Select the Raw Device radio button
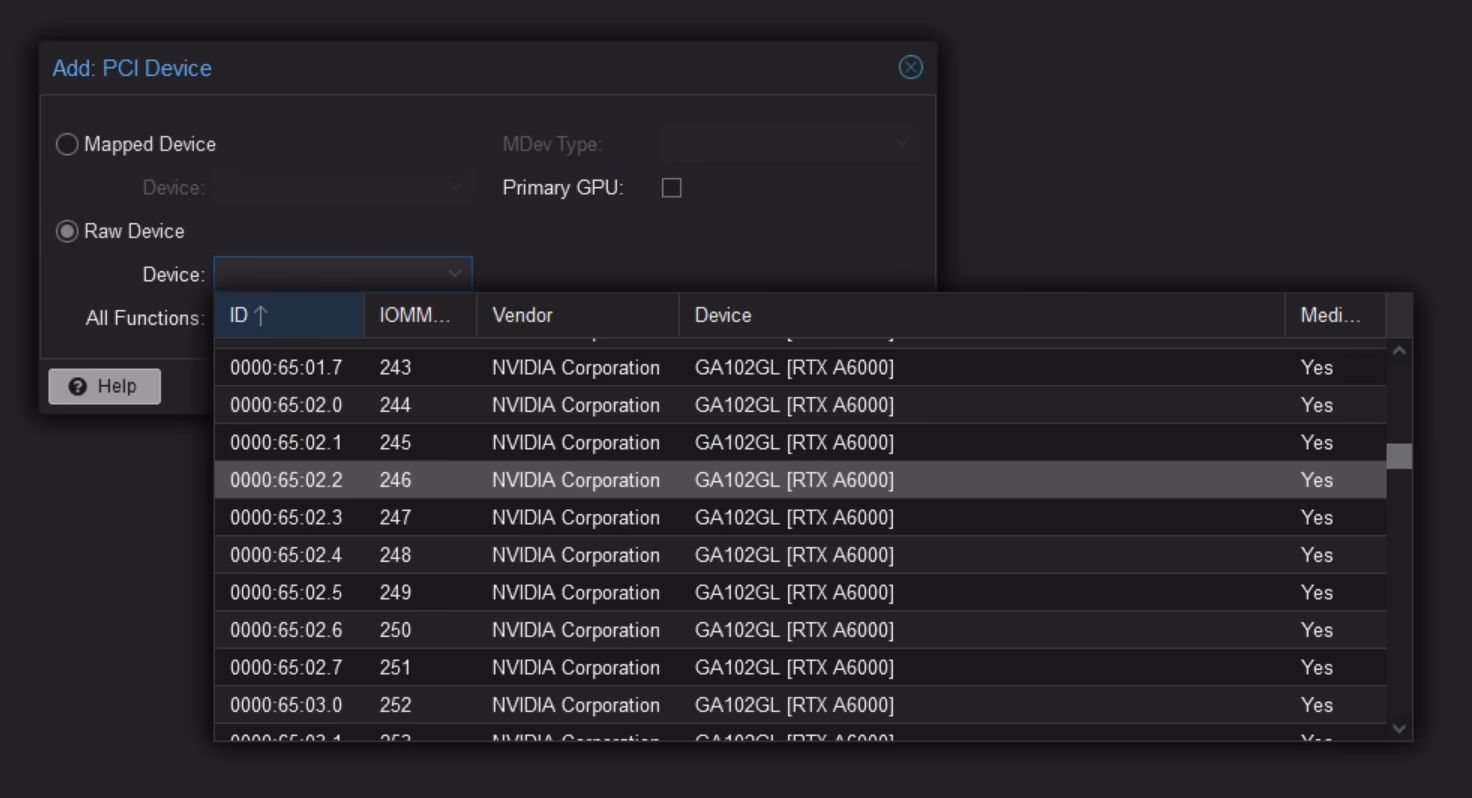This screenshot has width=1472, height=798. point(67,232)
